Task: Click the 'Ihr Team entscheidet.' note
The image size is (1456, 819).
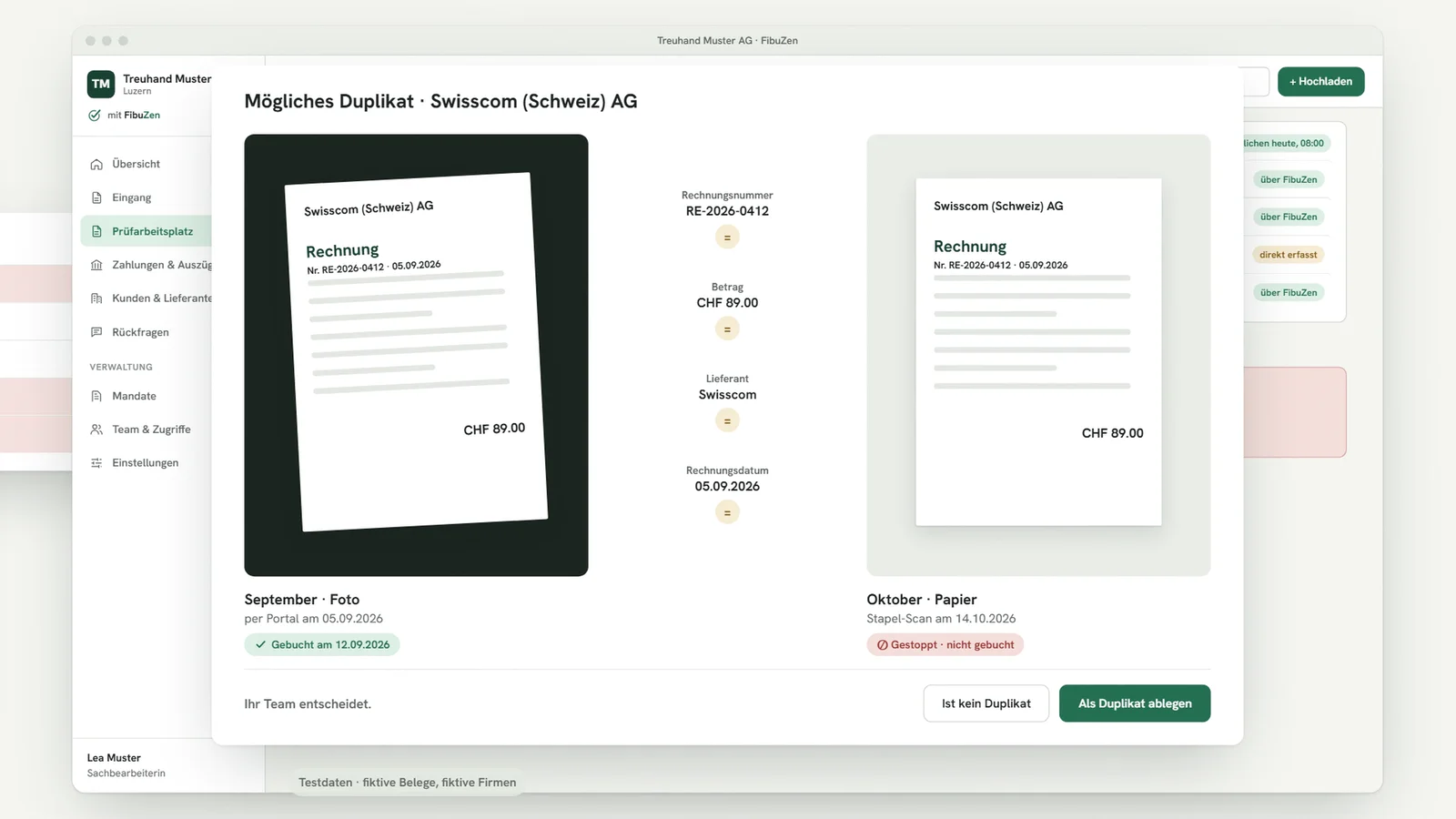Action: (x=308, y=704)
